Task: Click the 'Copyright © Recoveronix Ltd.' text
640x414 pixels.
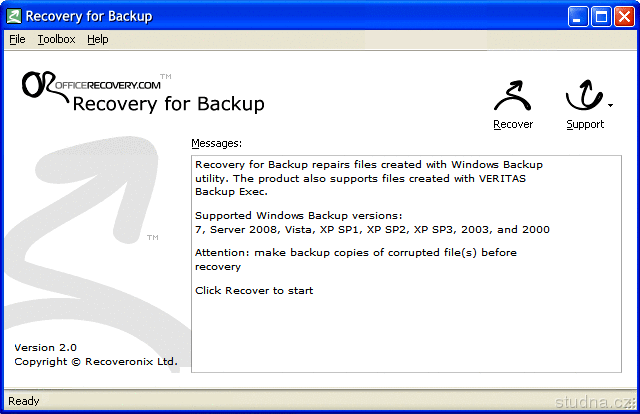Action: pyautogui.click(x=96, y=362)
